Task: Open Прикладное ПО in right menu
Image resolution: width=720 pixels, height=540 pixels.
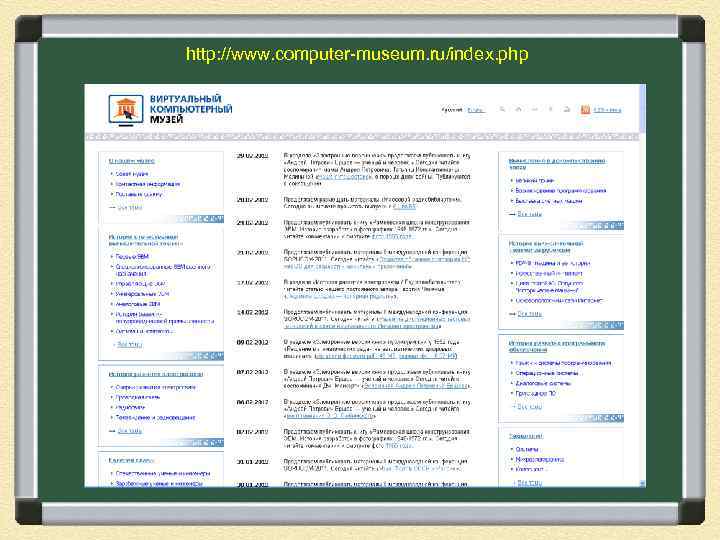Action: tap(535, 394)
